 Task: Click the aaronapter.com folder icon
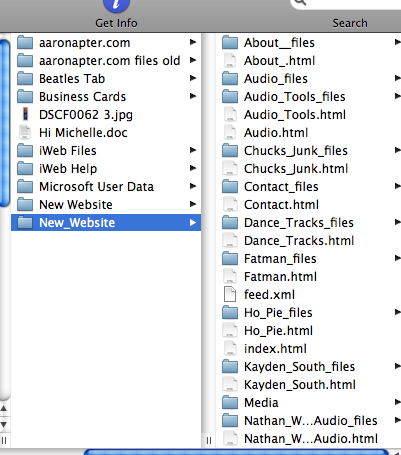(x=25, y=43)
